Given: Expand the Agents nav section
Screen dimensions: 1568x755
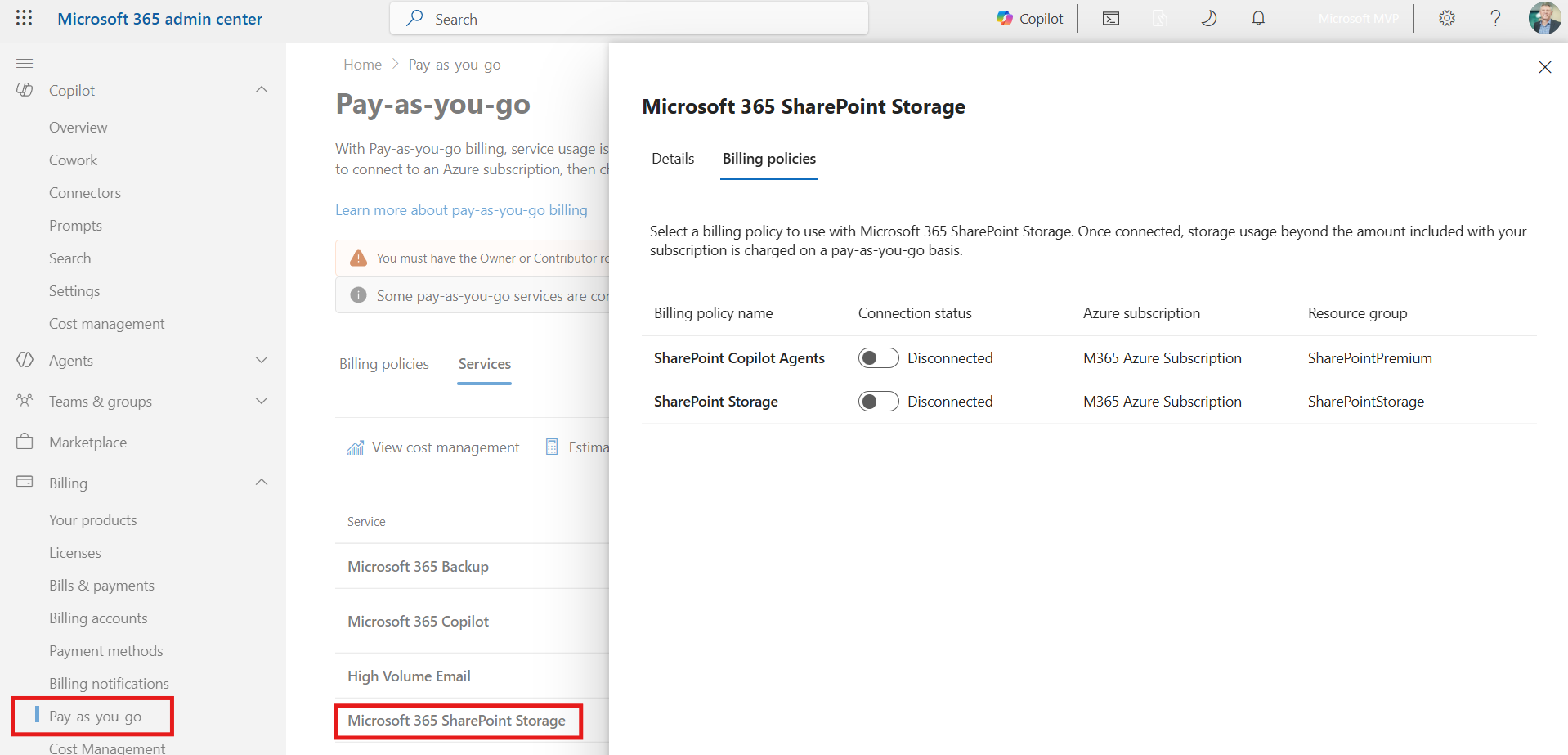Looking at the screenshot, I should coord(262,360).
